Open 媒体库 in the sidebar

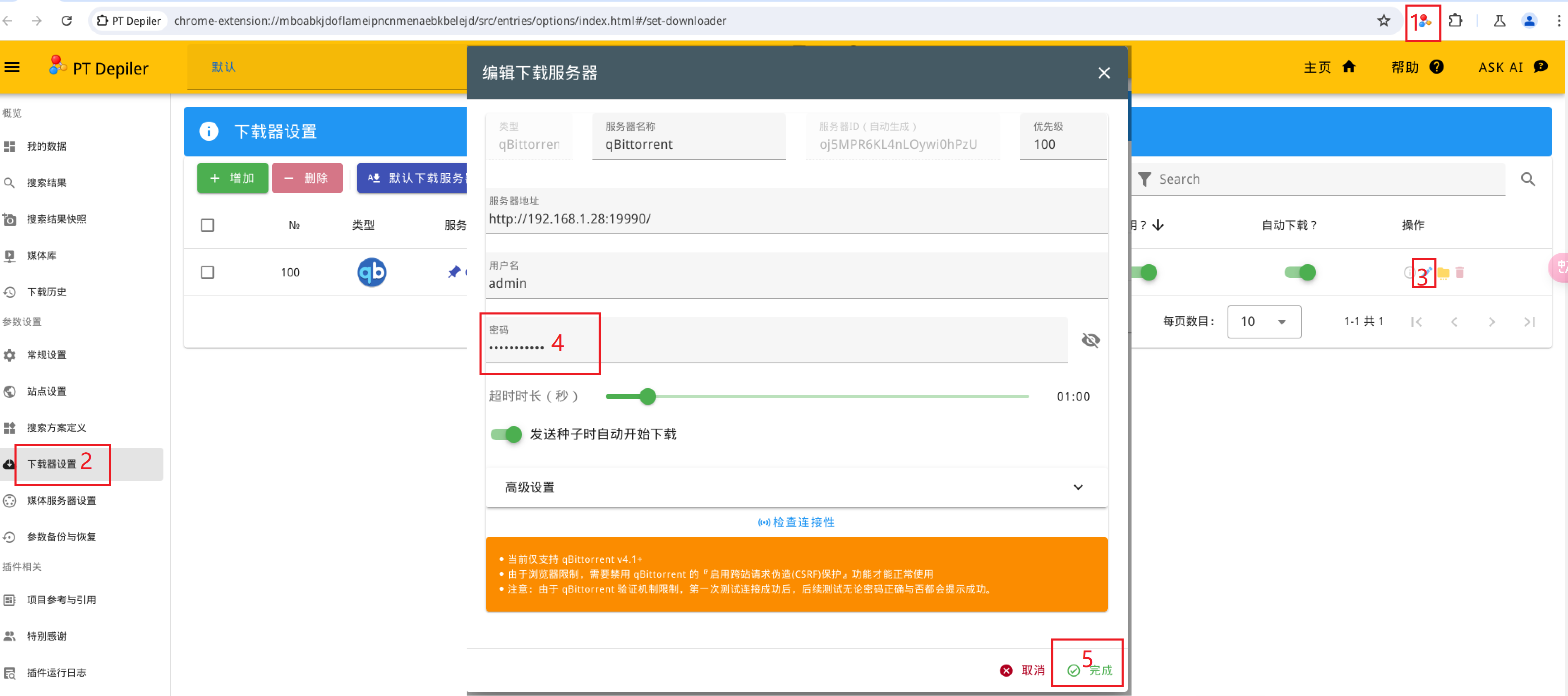coord(82,256)
